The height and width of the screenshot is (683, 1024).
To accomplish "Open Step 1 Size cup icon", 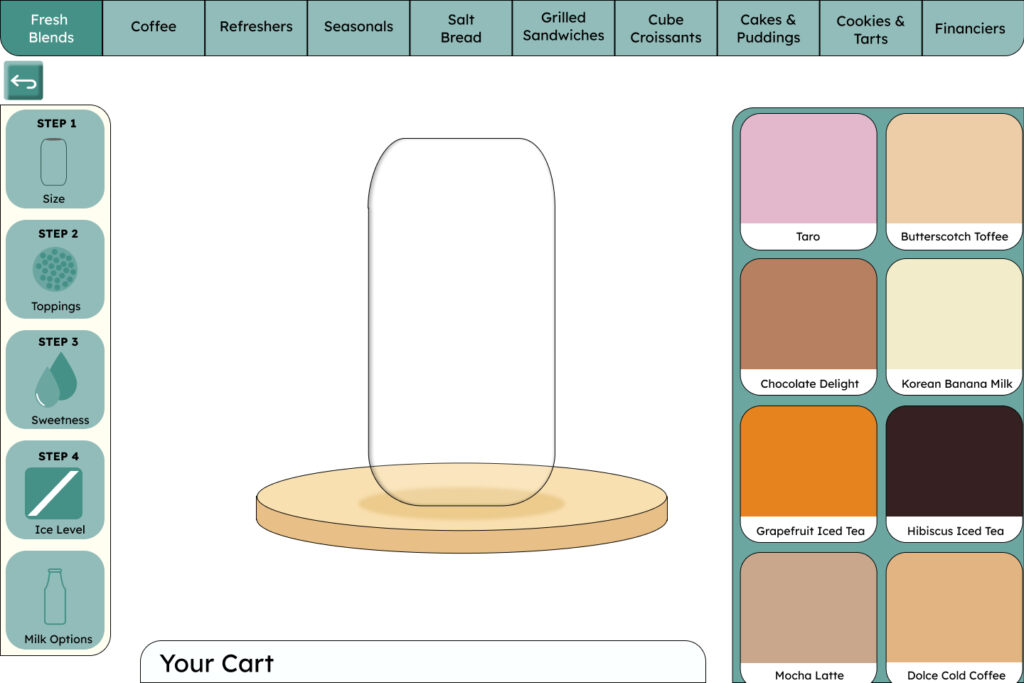I will click(54, 161).
